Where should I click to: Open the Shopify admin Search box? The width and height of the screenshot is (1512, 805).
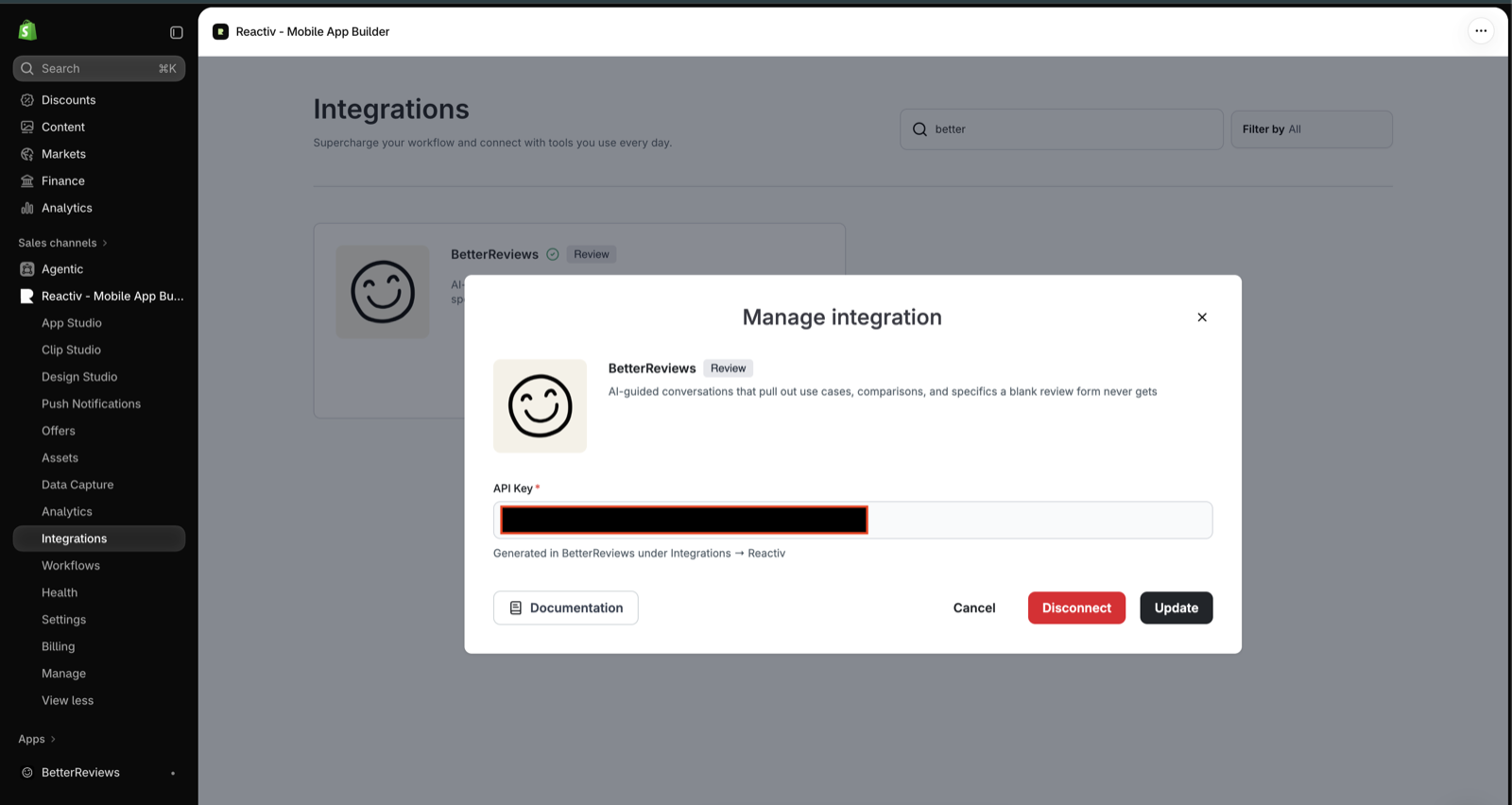pyautogui.click(x=99, y=68)
